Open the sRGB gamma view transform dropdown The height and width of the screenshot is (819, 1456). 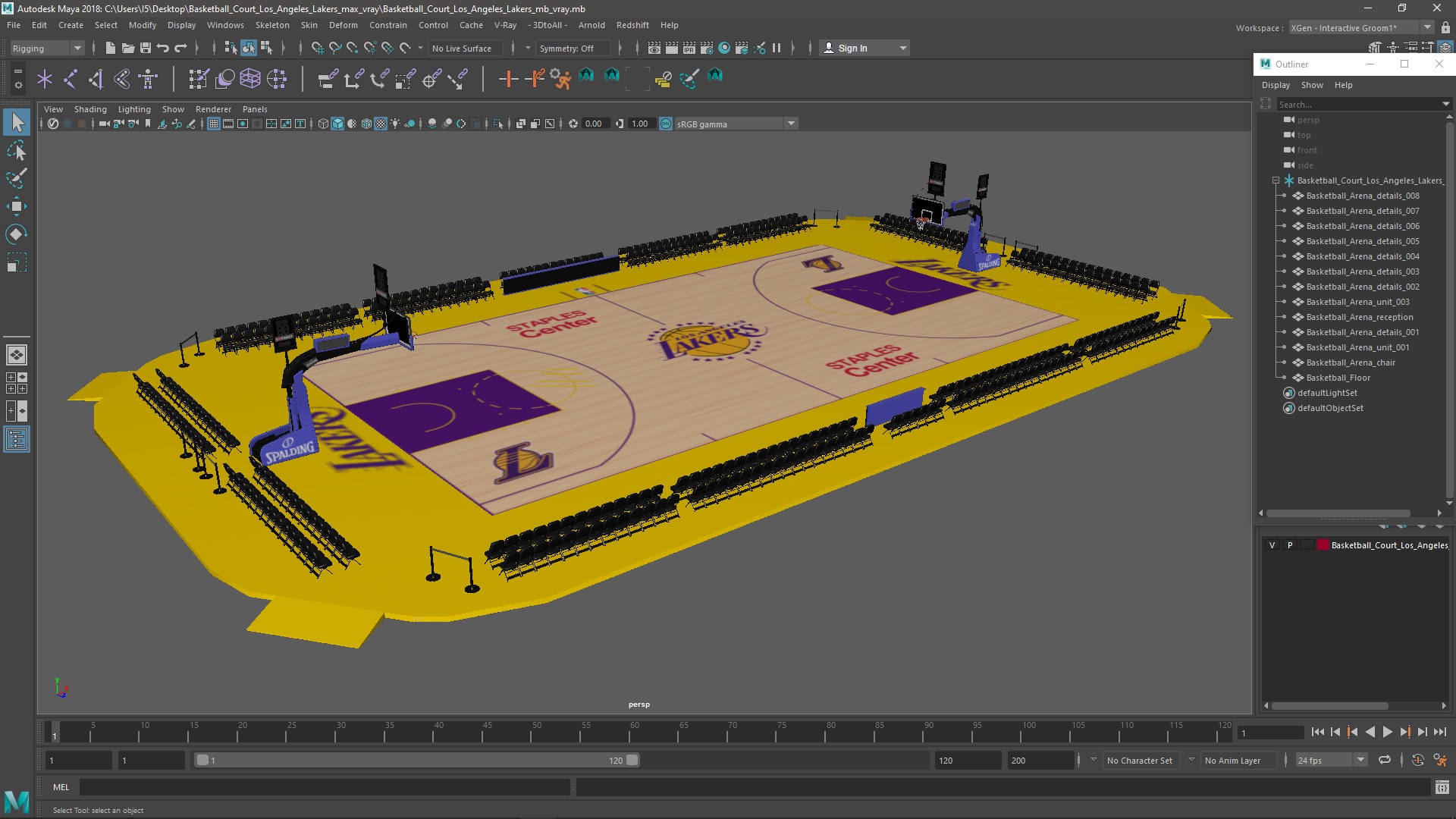coord(736,124)
